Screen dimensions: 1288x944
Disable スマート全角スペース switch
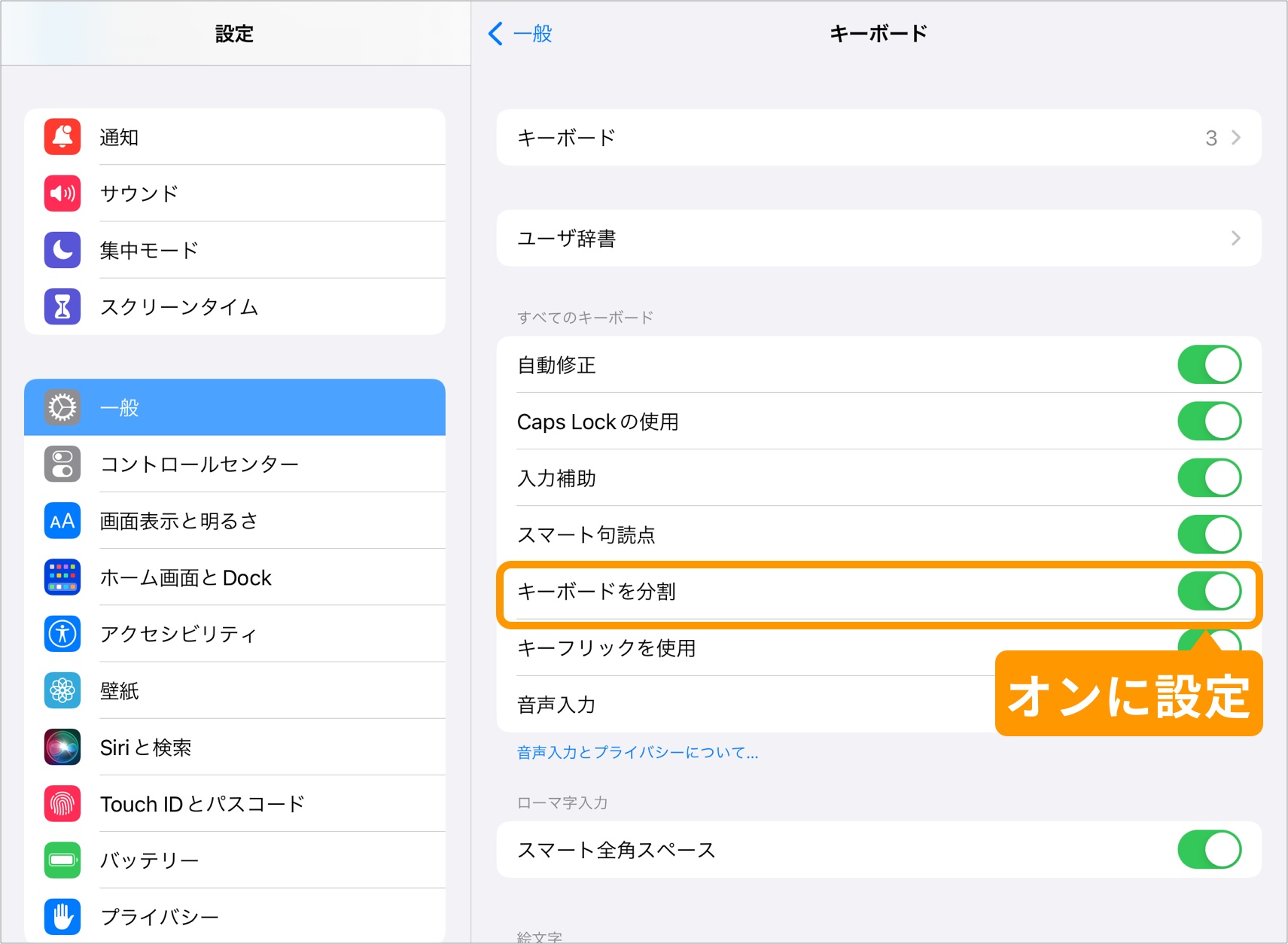click(1209, 849)
